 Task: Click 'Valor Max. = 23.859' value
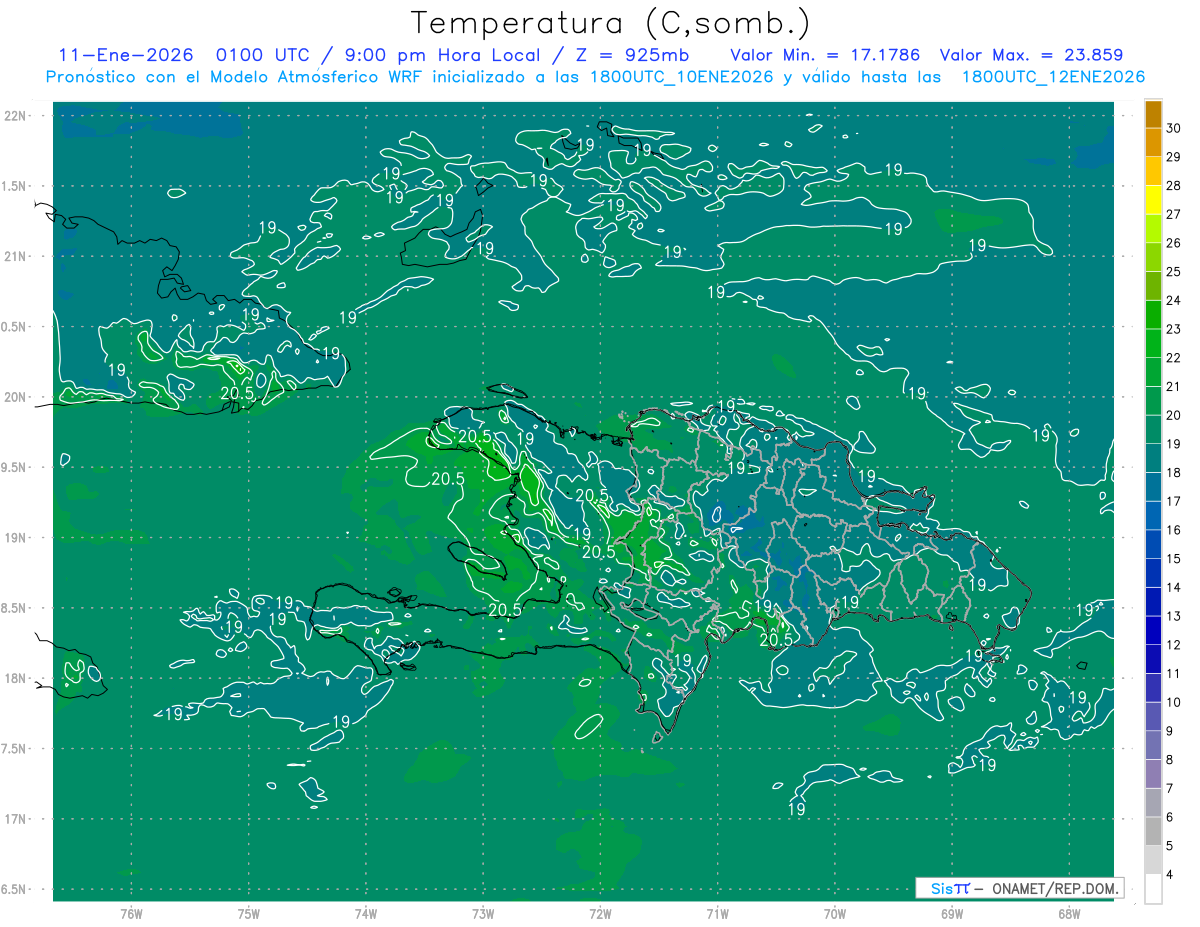pos(1030,55)
